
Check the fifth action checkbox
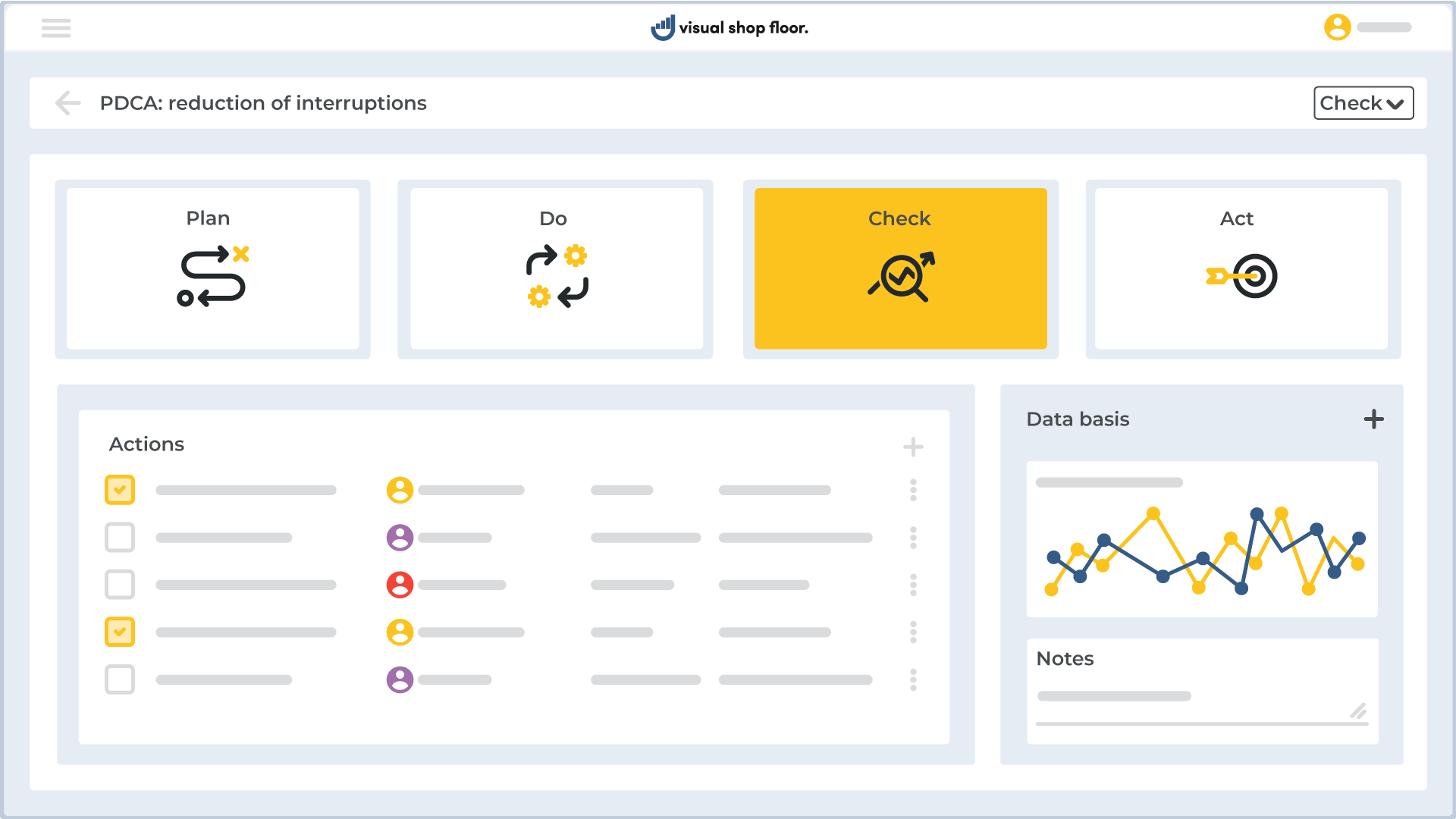[x=120, y=679]
